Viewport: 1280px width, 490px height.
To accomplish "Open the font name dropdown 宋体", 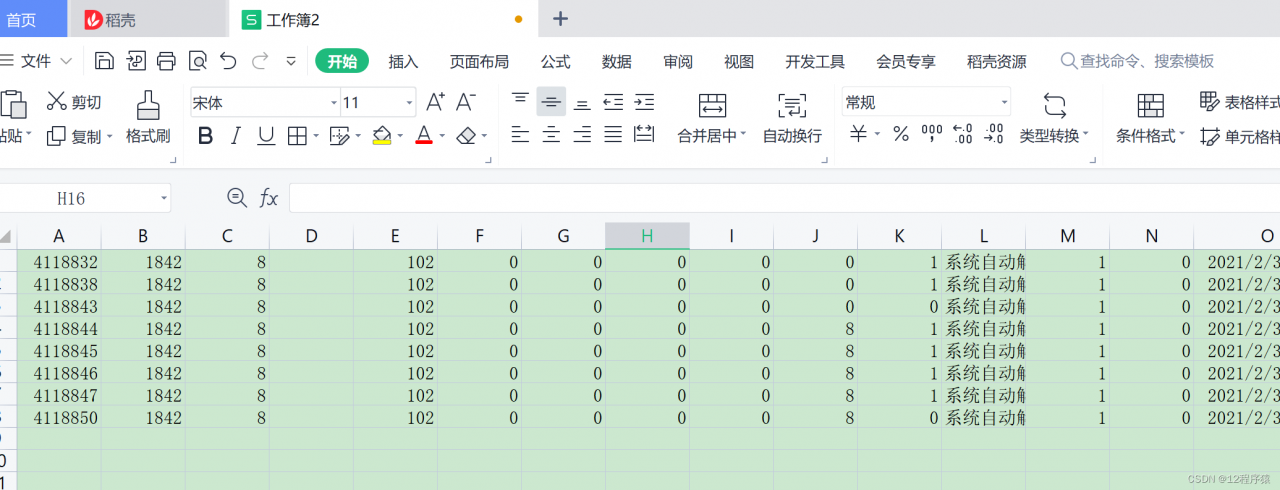I will click(x=334, y=102).
